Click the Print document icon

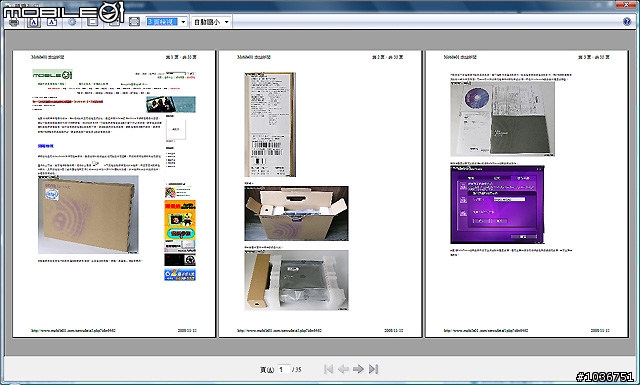[x=14, y=22]
